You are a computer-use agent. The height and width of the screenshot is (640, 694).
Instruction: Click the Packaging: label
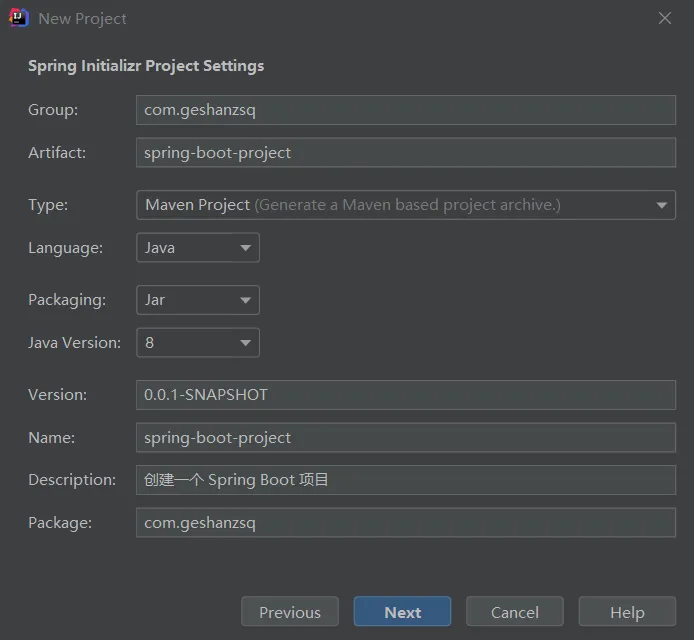tap(67, 300)
